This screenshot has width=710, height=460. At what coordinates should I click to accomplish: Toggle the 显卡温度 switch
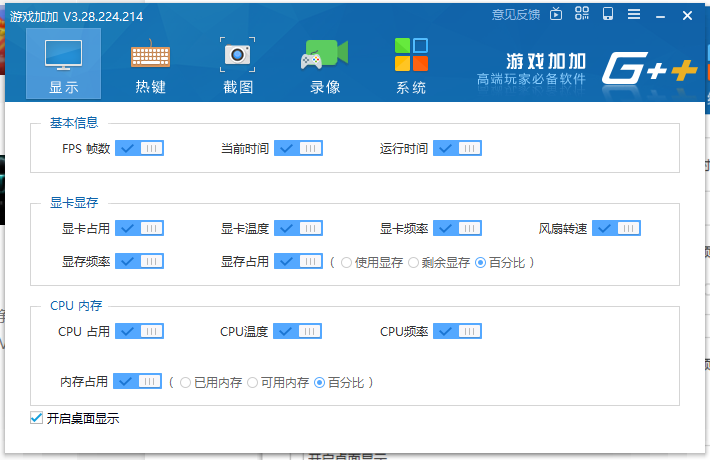tap(298, 228)
